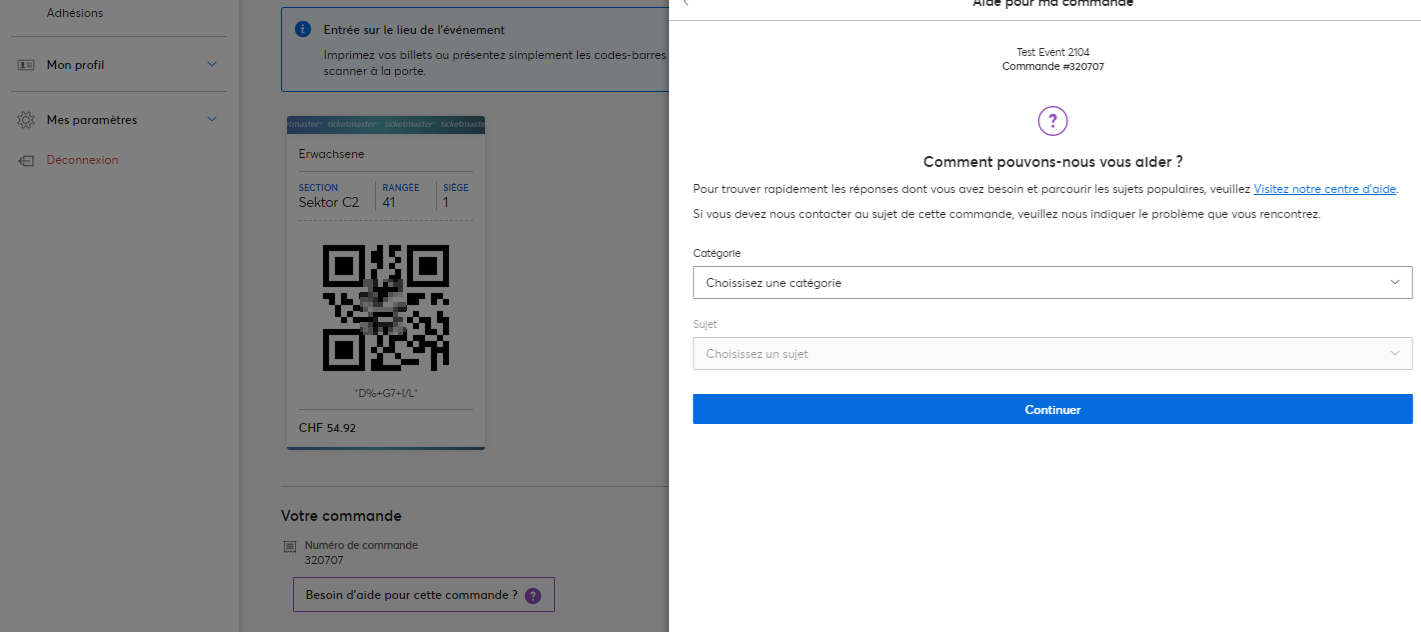Click Besoin d'aide pour cette commande button

click(x=412, y=595)
